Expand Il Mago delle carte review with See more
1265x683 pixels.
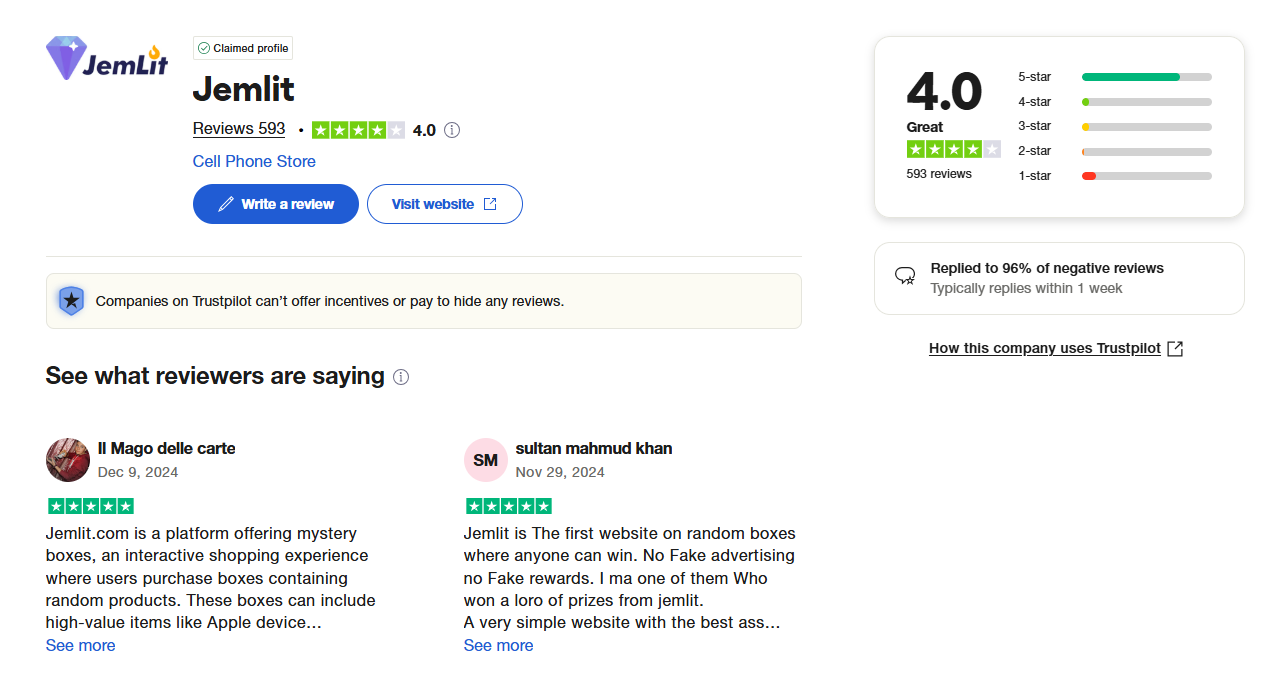point(80,646)
